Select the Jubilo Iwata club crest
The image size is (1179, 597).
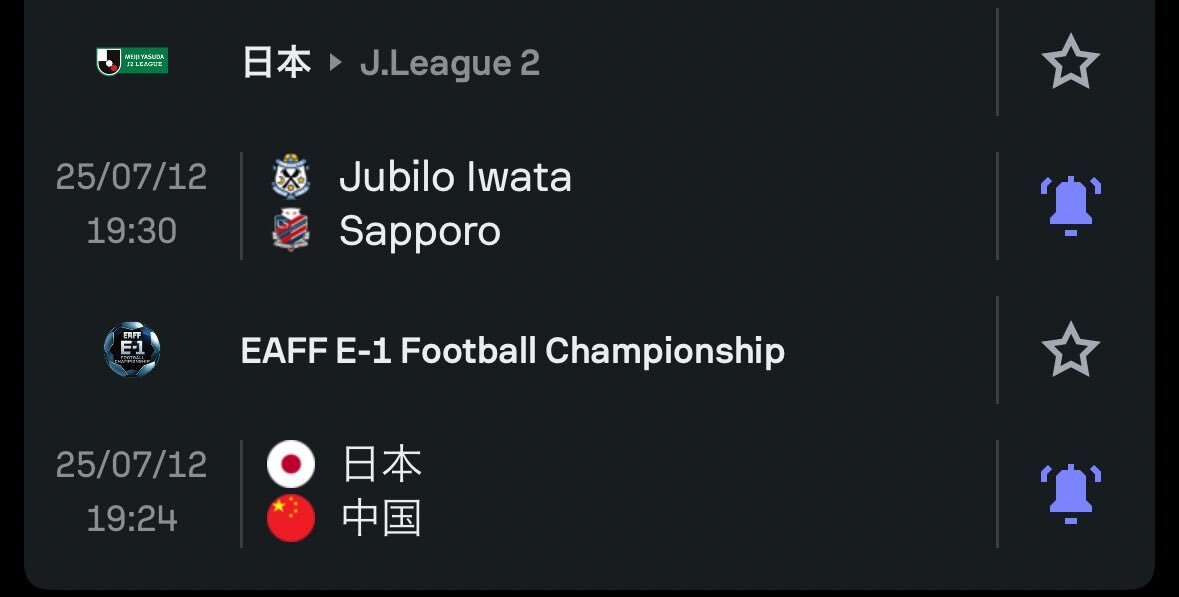click(x=292, y=176)
